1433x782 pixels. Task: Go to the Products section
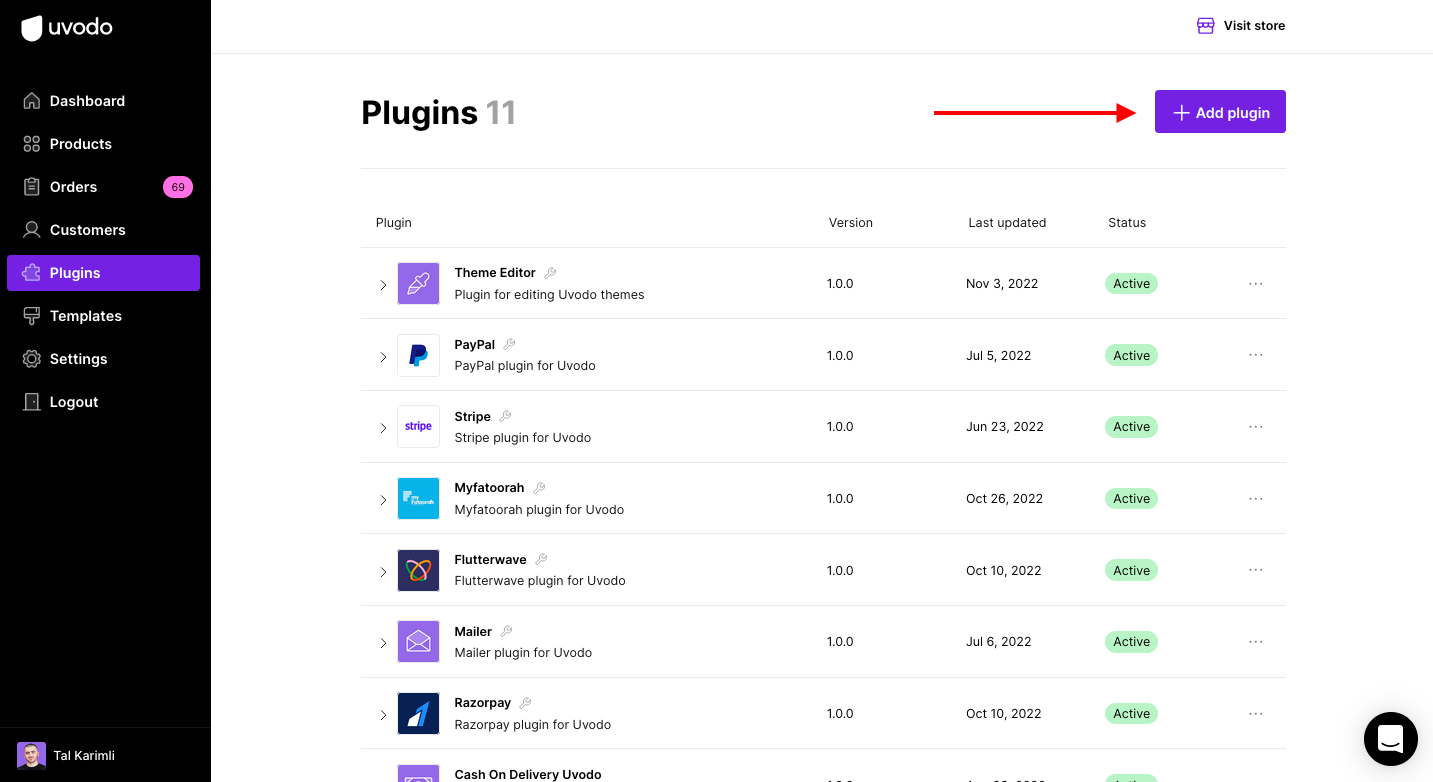103,144
